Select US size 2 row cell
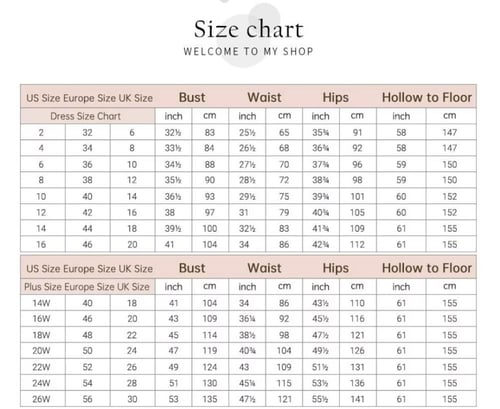 [x=41, y=132]
